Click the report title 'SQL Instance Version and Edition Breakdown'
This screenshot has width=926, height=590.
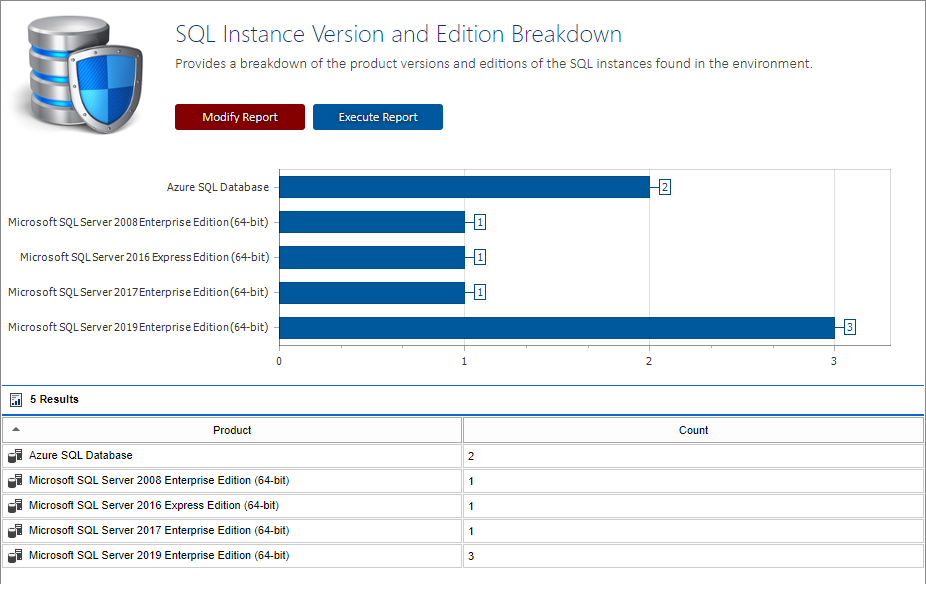[x=399, y=34]
